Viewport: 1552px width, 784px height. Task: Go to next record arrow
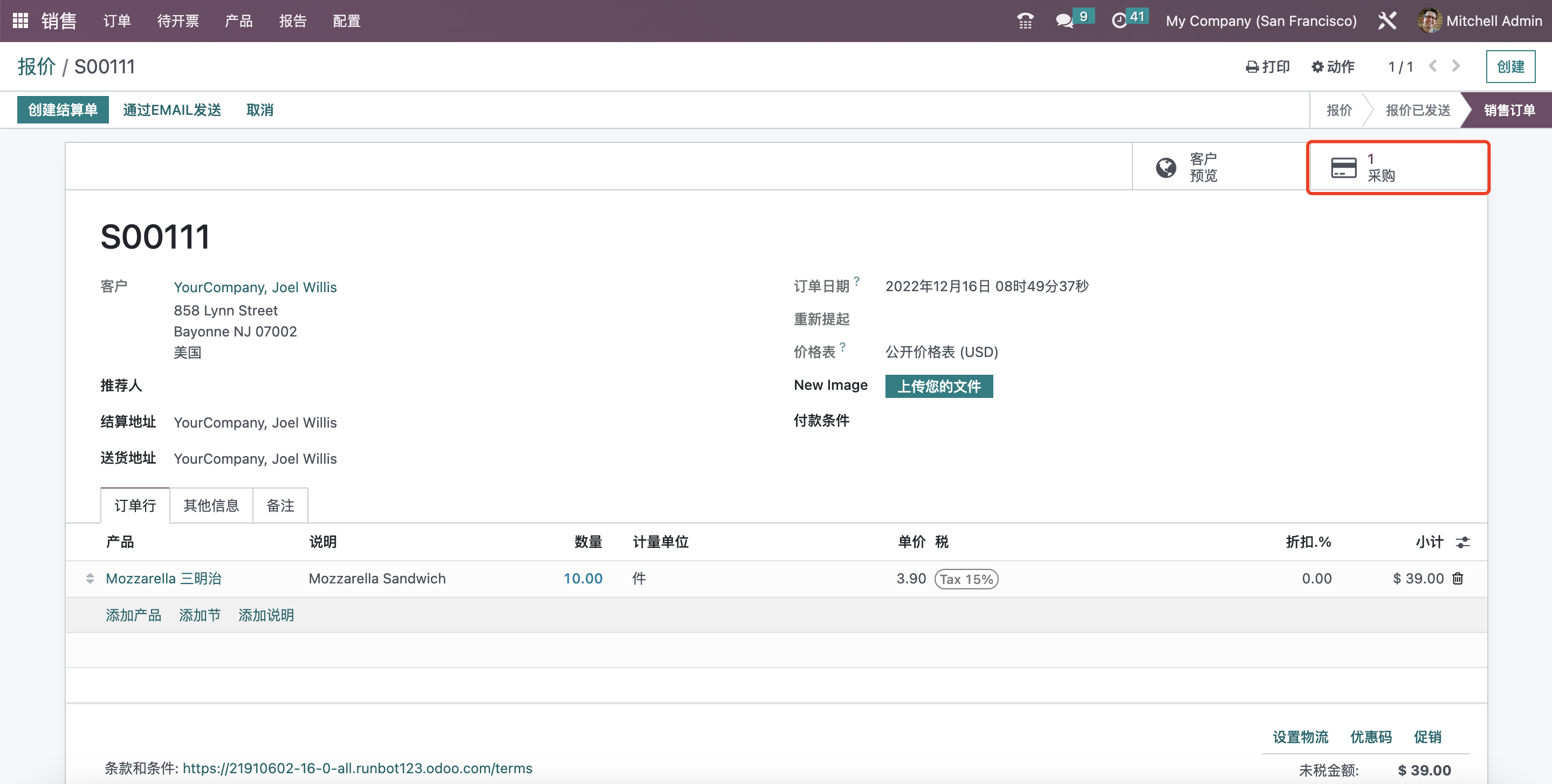pos(1455,66)
